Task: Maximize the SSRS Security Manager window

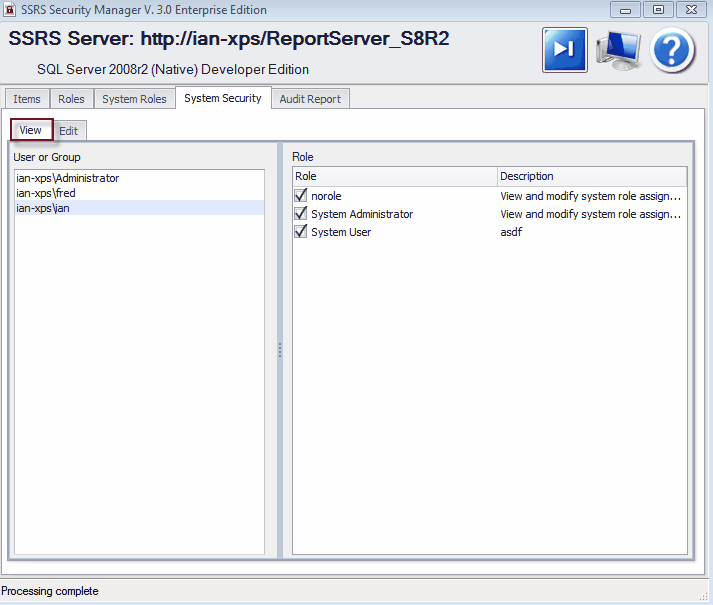Action: pyautogui.click(x=658, y=10)
